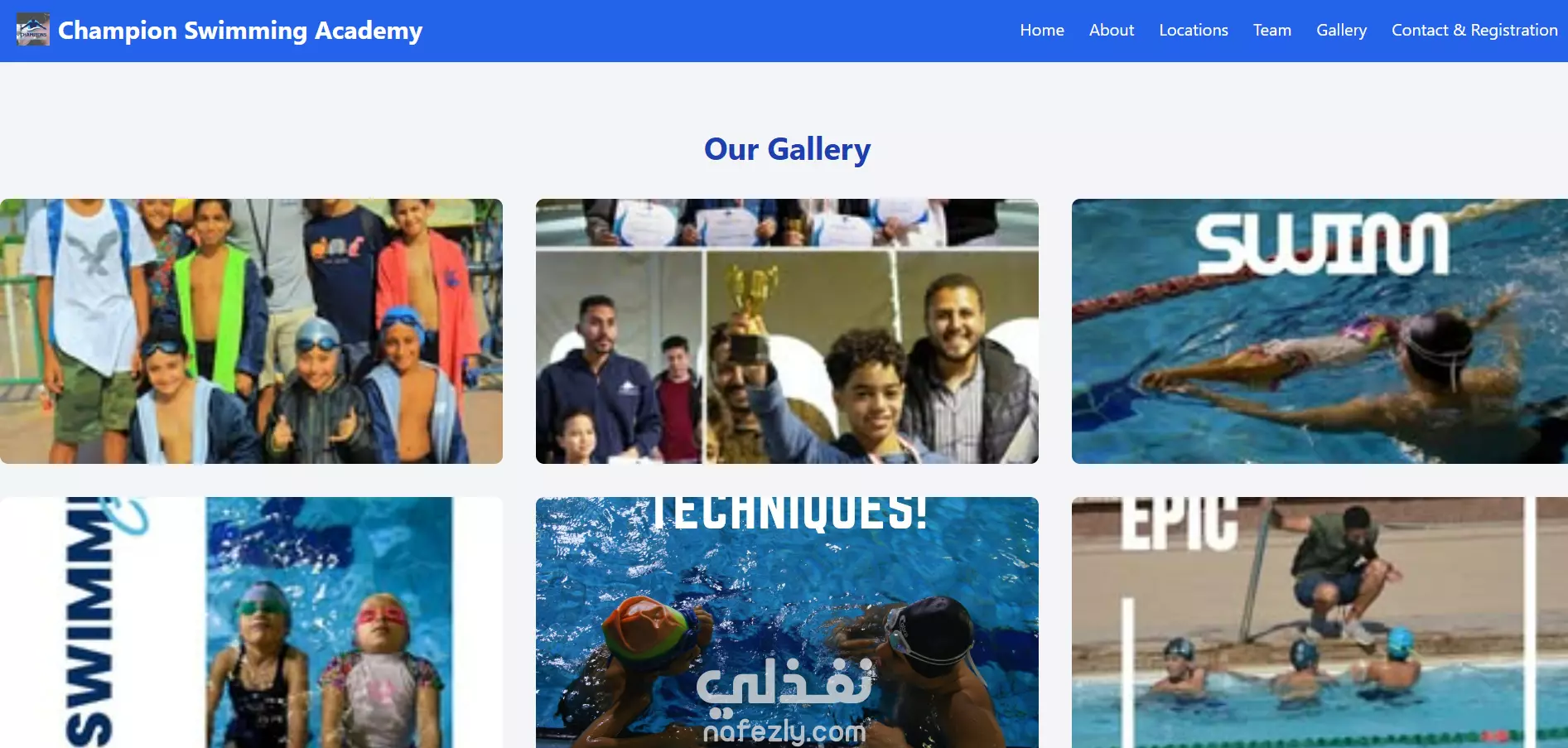Go to the About section
Screen dimensions: 1568x748
[1111, 30]
